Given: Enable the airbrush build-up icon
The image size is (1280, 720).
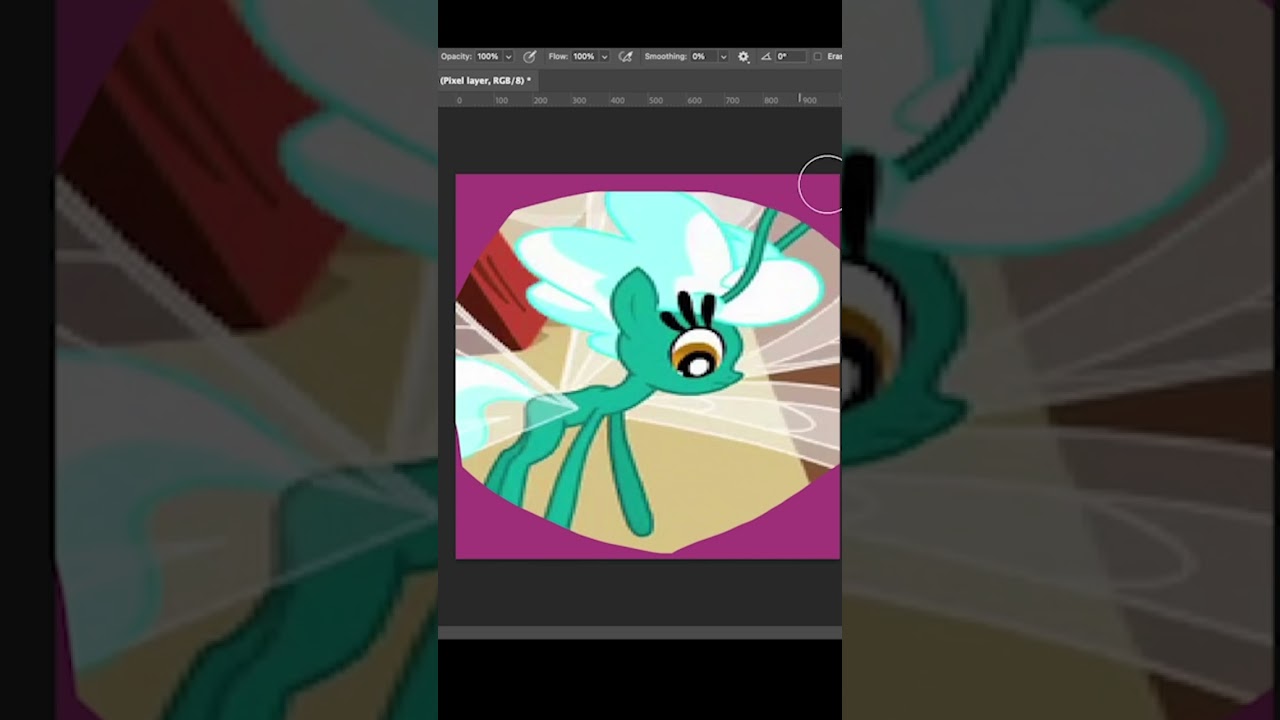Looking at the screenshot, I should [x=625, y=57].
